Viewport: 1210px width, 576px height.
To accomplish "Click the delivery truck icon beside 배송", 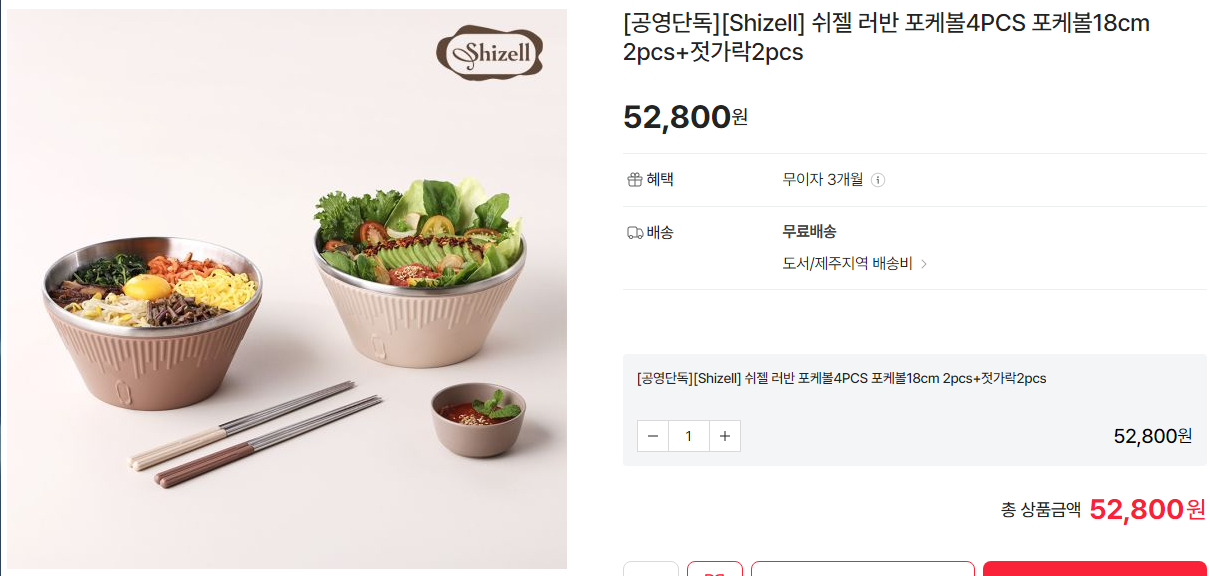I will [x=634, y=233].
